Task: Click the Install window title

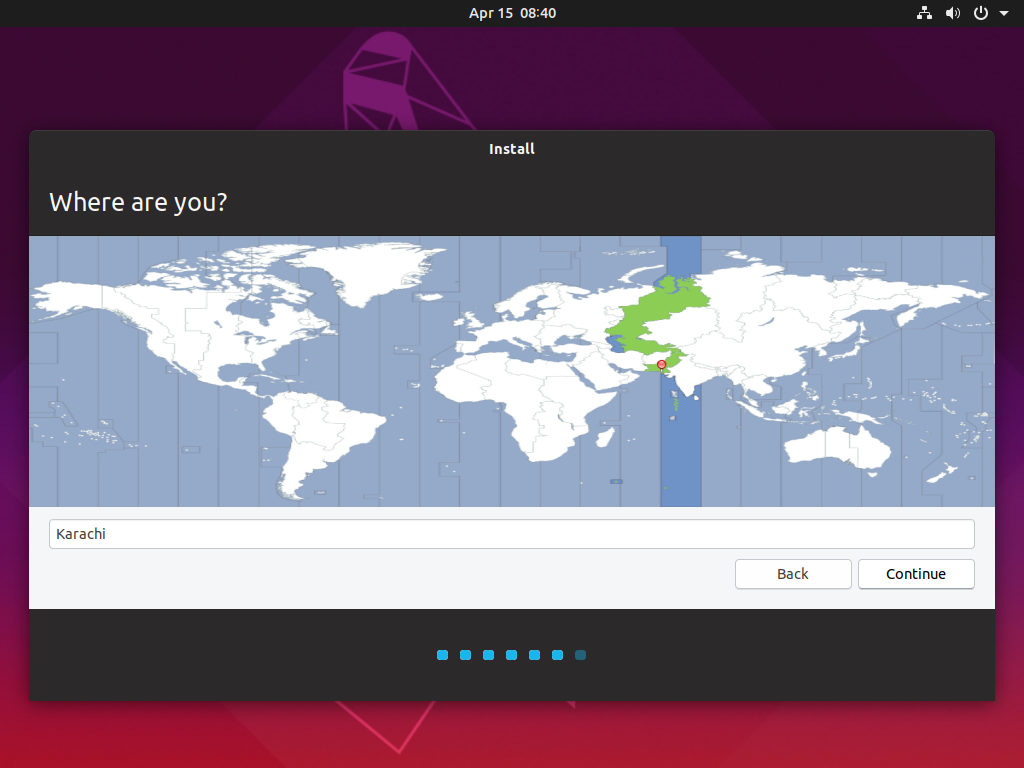Action: (512, 149)
